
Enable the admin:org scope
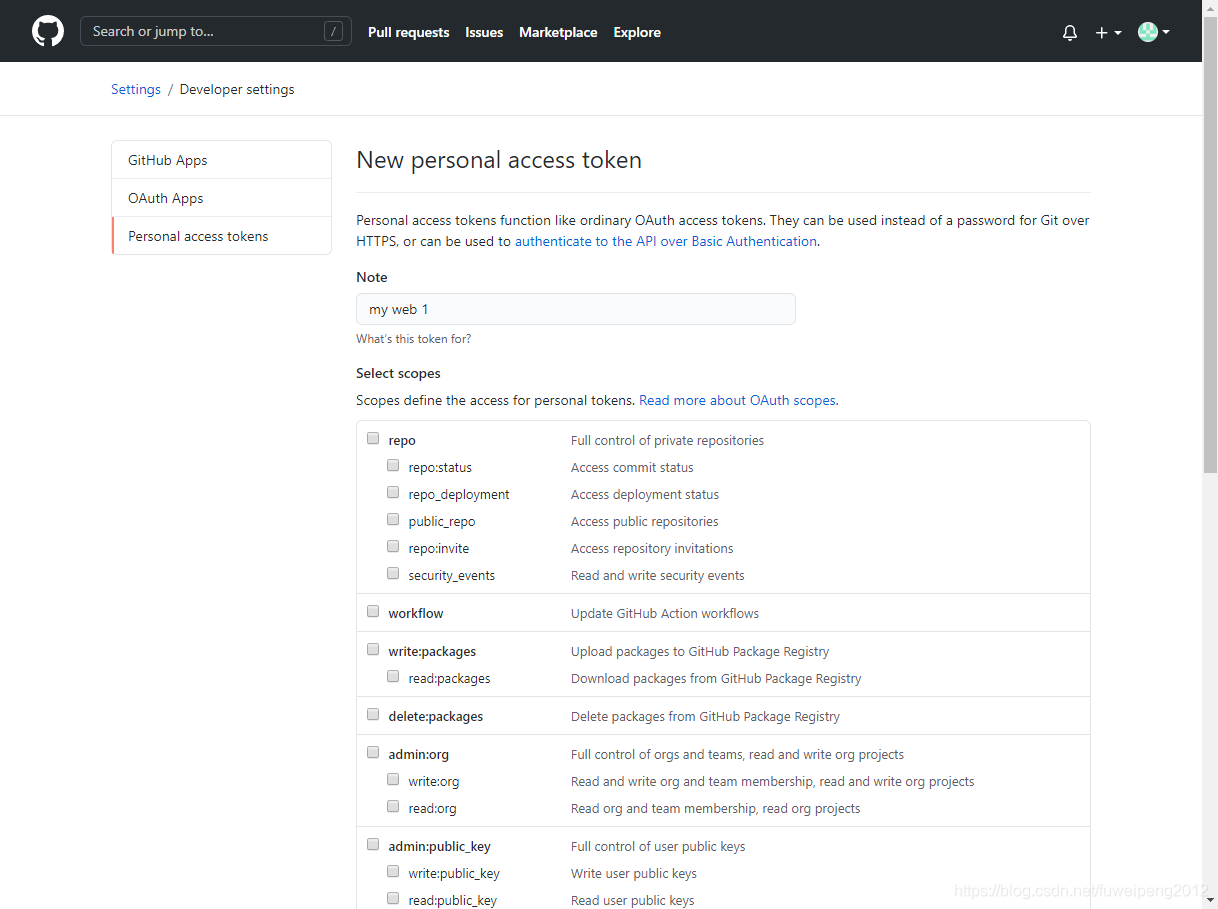click(x=373, y=753)
